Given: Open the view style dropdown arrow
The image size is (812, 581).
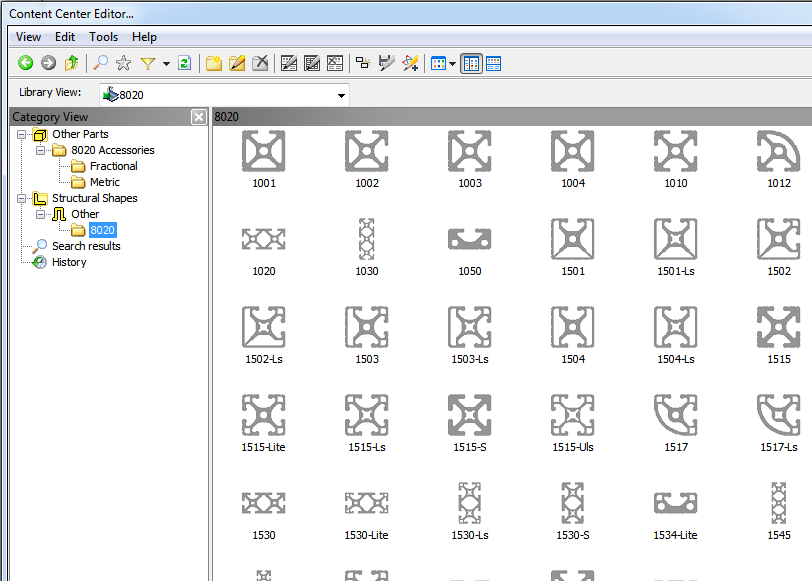Looking at the screenshot, I should (453, 64).
